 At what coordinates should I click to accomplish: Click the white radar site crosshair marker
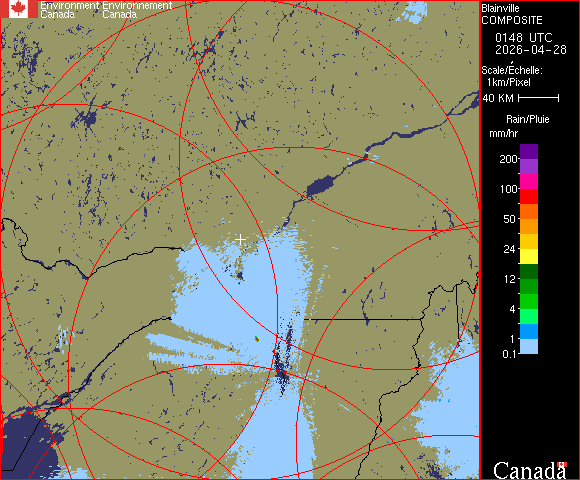click(x=240, y=240)
